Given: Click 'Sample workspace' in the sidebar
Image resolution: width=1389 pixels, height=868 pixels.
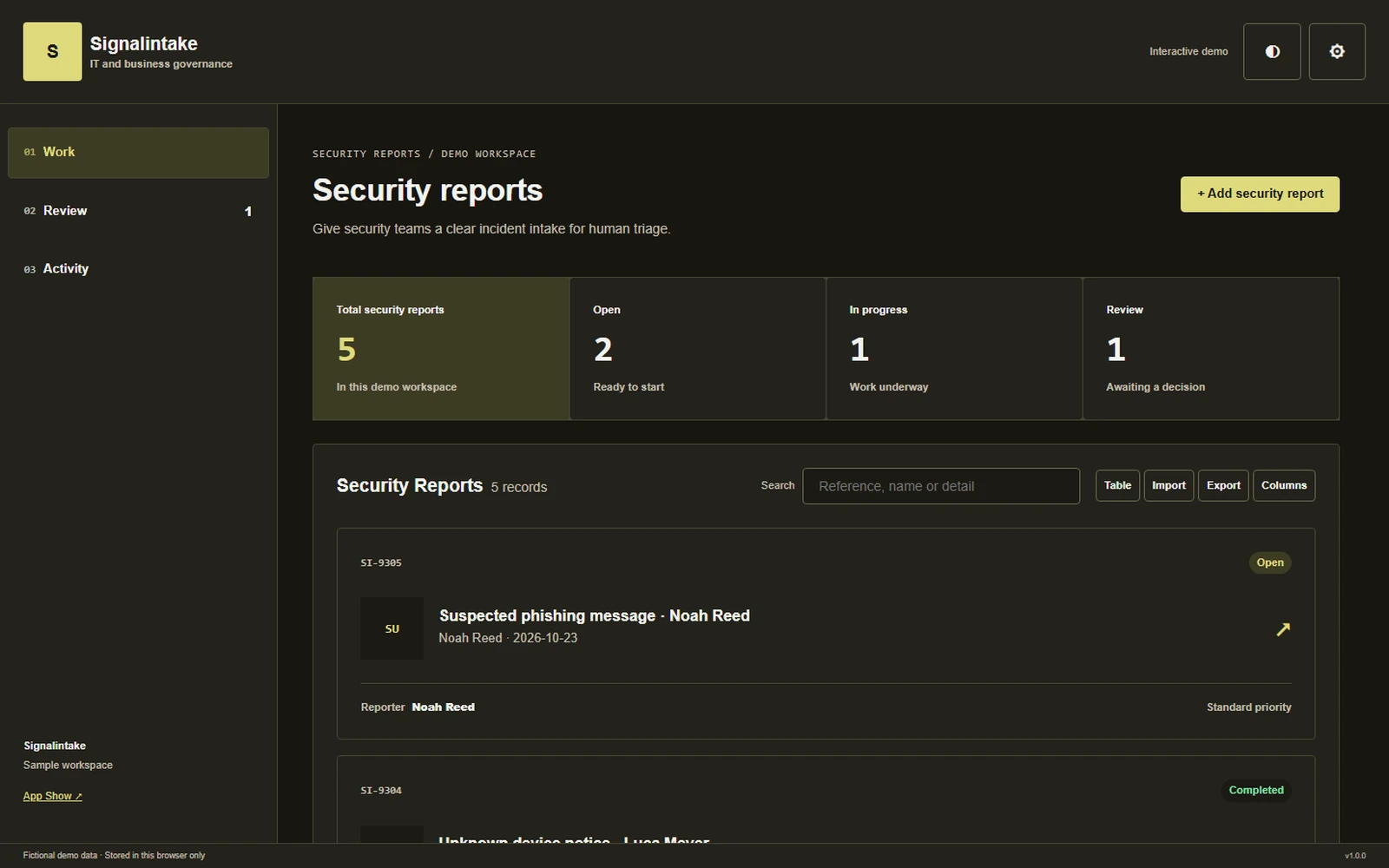Looking at the screenshot, I should [x=68, y=765].
